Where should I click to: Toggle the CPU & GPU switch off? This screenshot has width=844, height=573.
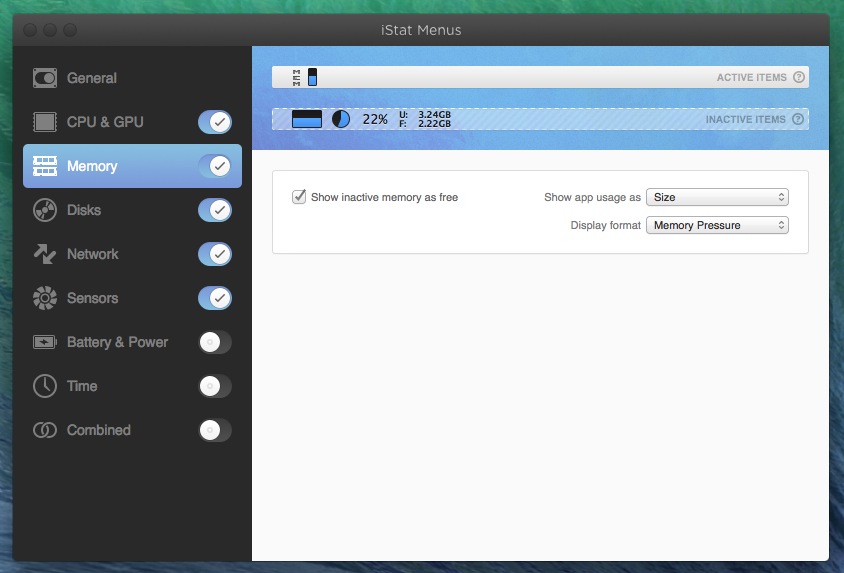click(x=215, y=122)
